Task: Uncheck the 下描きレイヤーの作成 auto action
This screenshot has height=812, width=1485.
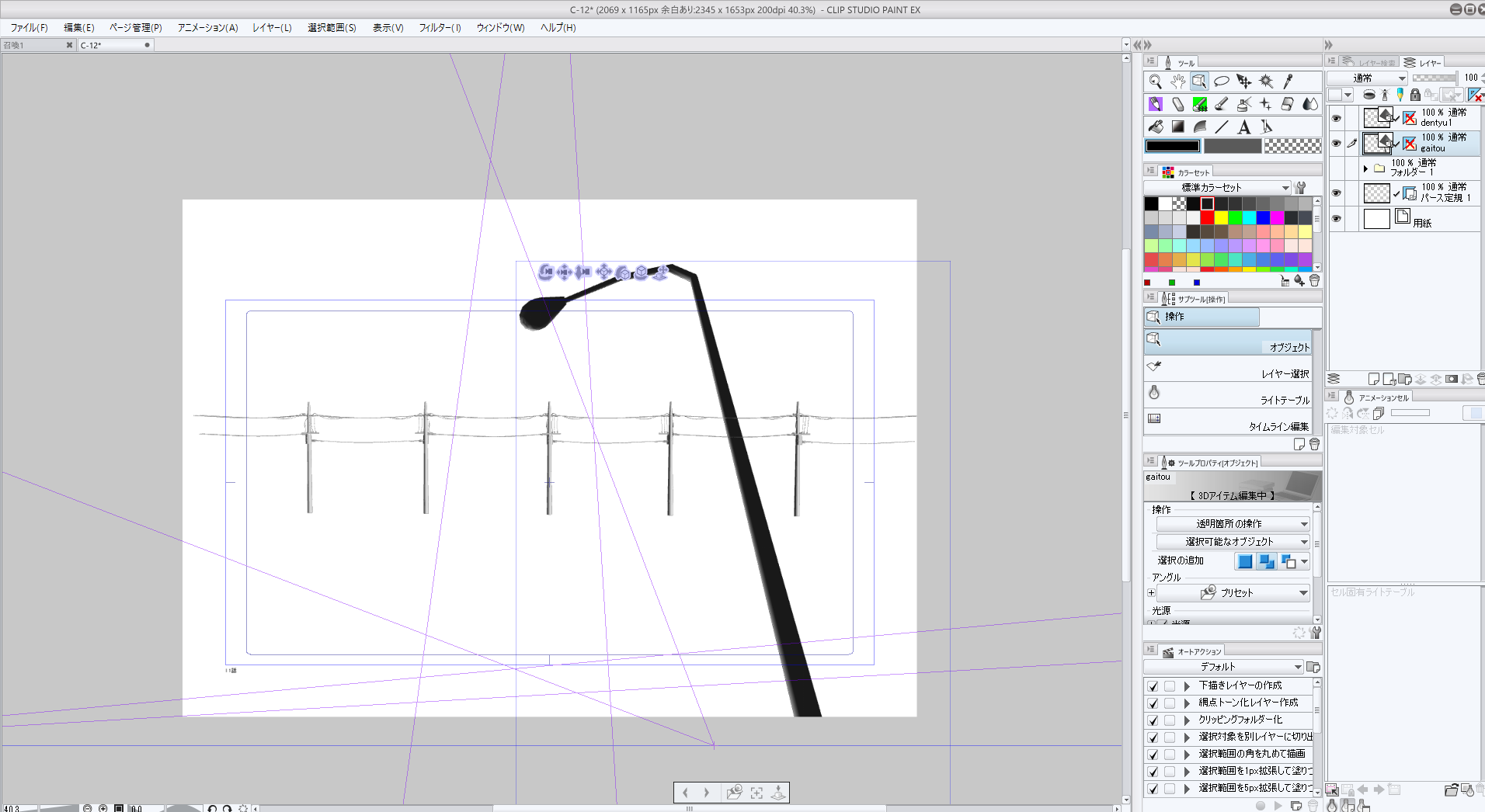Action: pos(1153,686)
